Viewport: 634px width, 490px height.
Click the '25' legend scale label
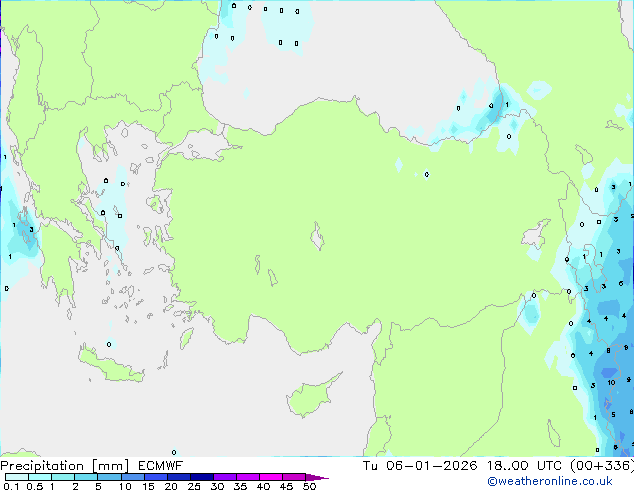coord(194,486)
